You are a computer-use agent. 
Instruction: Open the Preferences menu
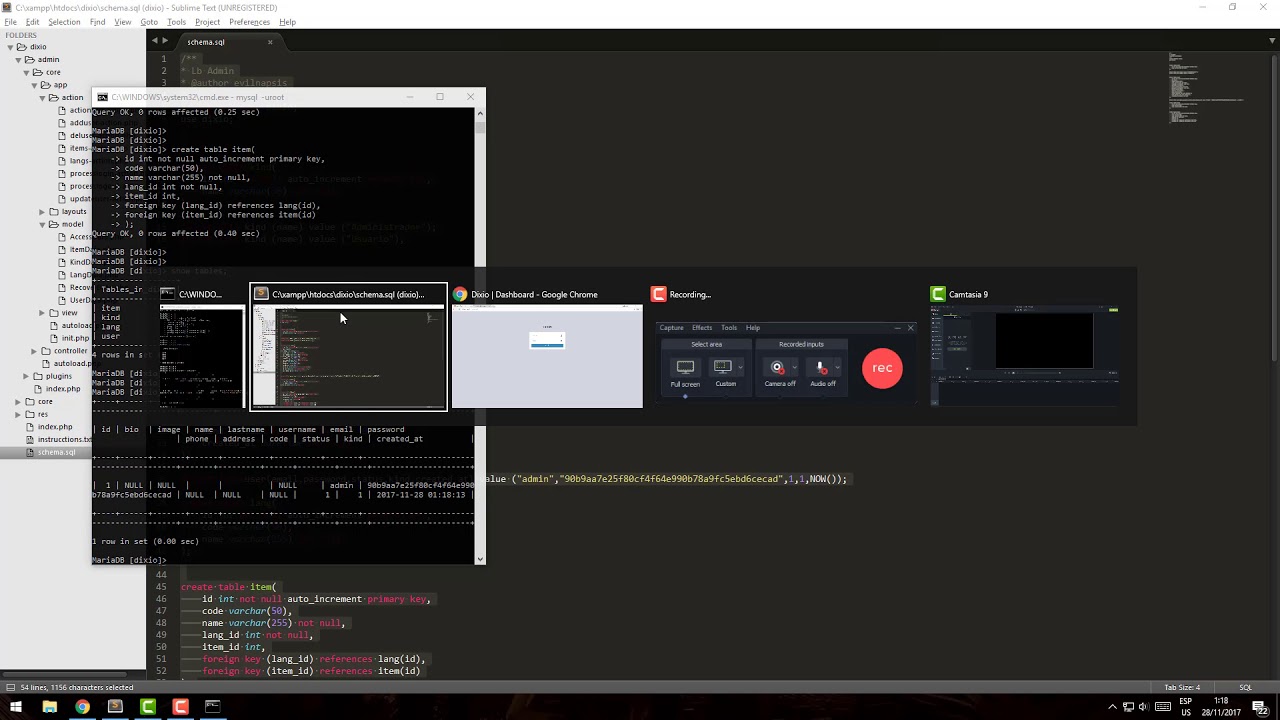249,22
